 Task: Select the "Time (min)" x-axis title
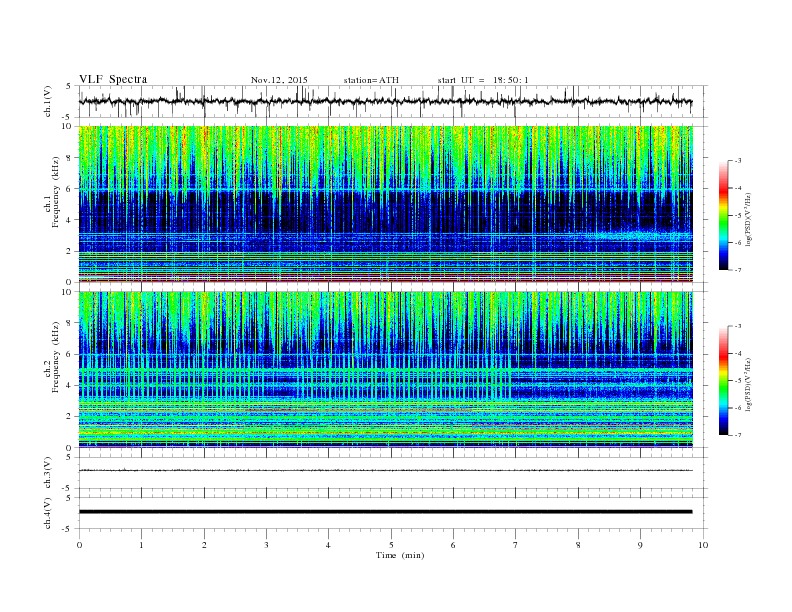[x=400, y=555]
